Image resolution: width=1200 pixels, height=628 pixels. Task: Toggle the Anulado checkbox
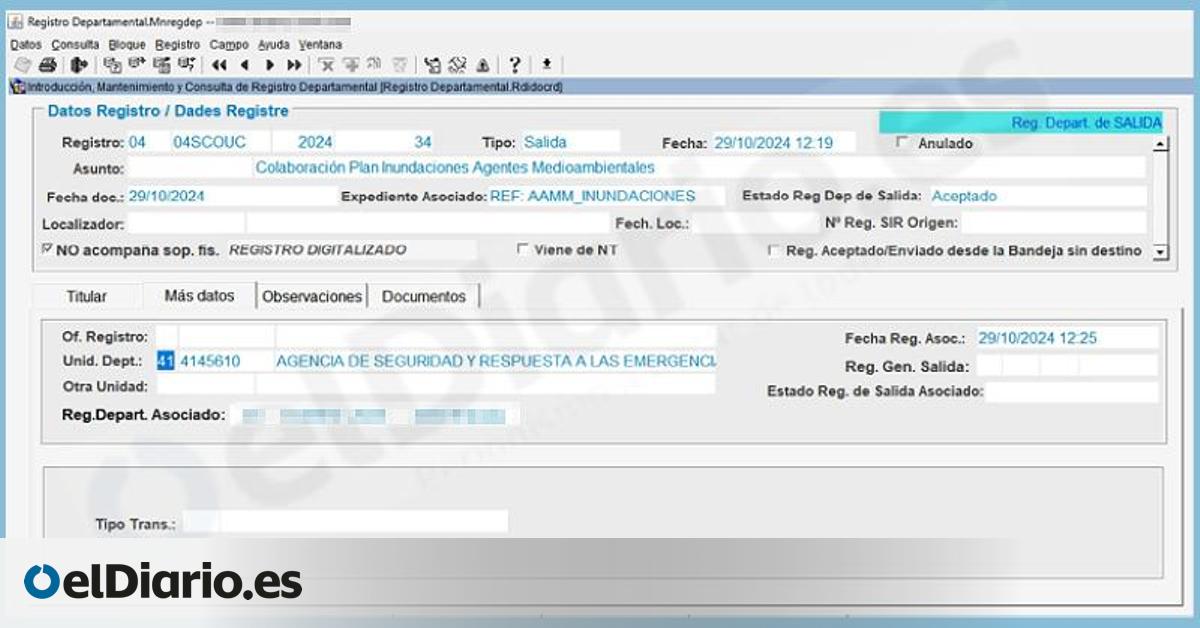[x=903, y=143]
